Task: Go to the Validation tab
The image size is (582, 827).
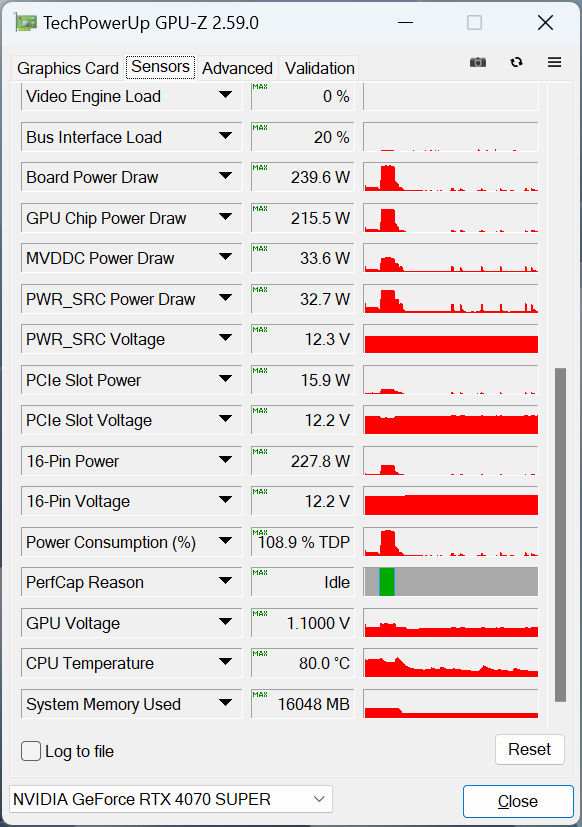Action: tap(319, 68)
